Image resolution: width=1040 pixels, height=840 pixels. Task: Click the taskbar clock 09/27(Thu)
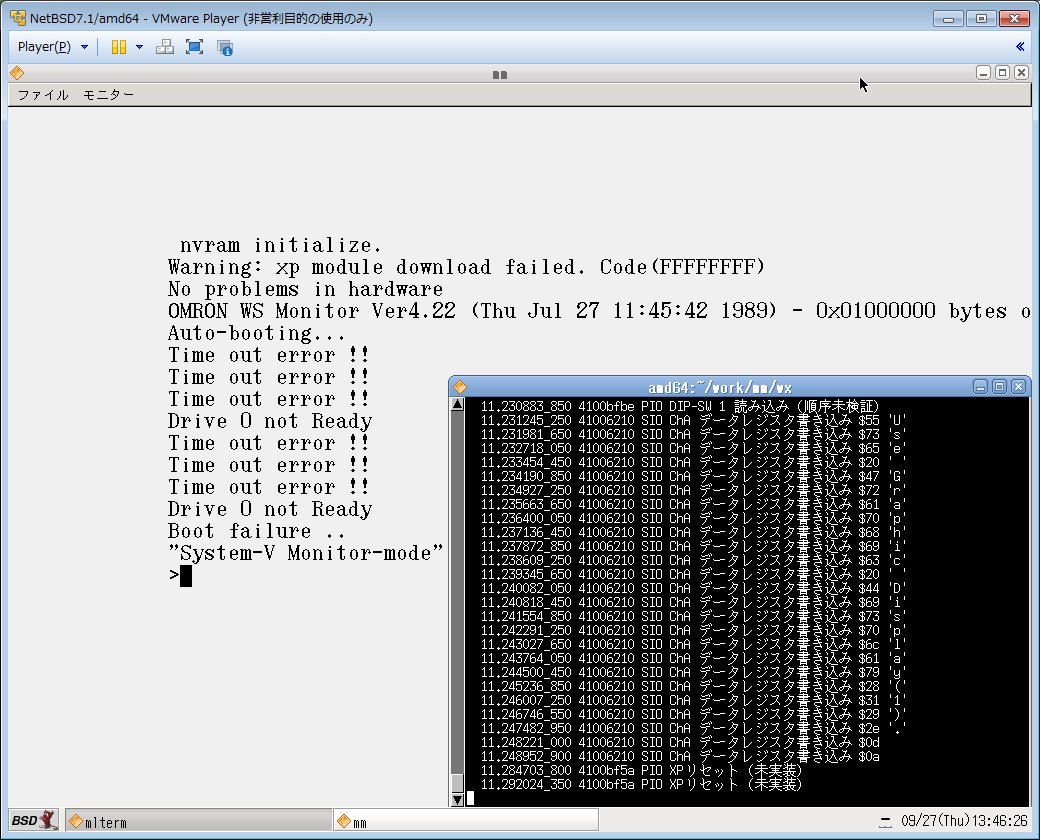(964, 821)
